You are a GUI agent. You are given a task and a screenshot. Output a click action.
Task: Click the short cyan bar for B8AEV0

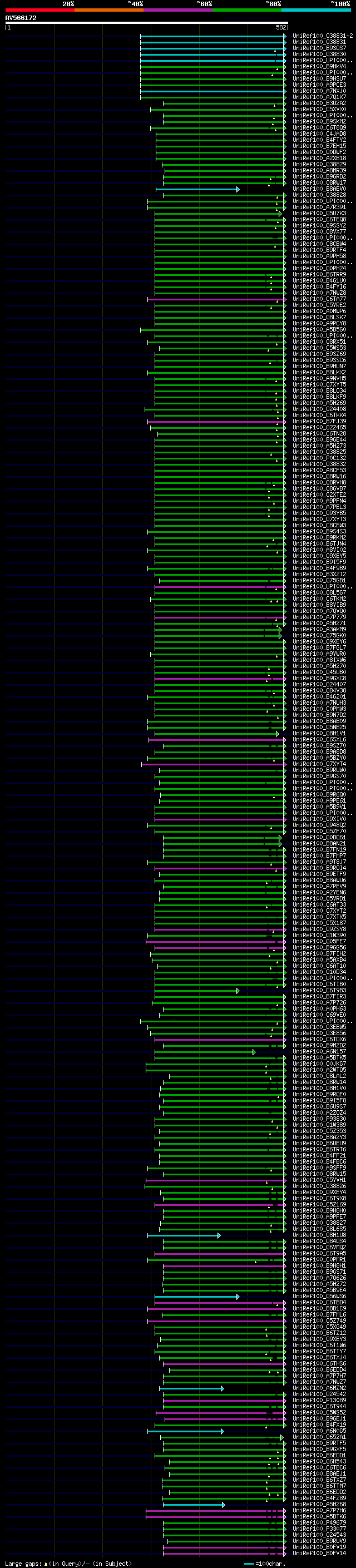[198, 189]
